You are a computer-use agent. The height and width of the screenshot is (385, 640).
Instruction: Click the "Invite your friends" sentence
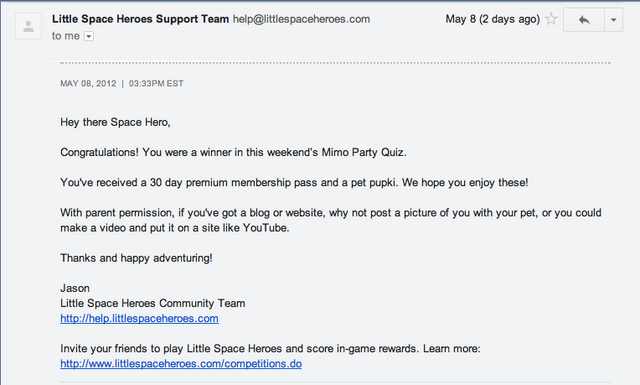[x=270, y=349]
